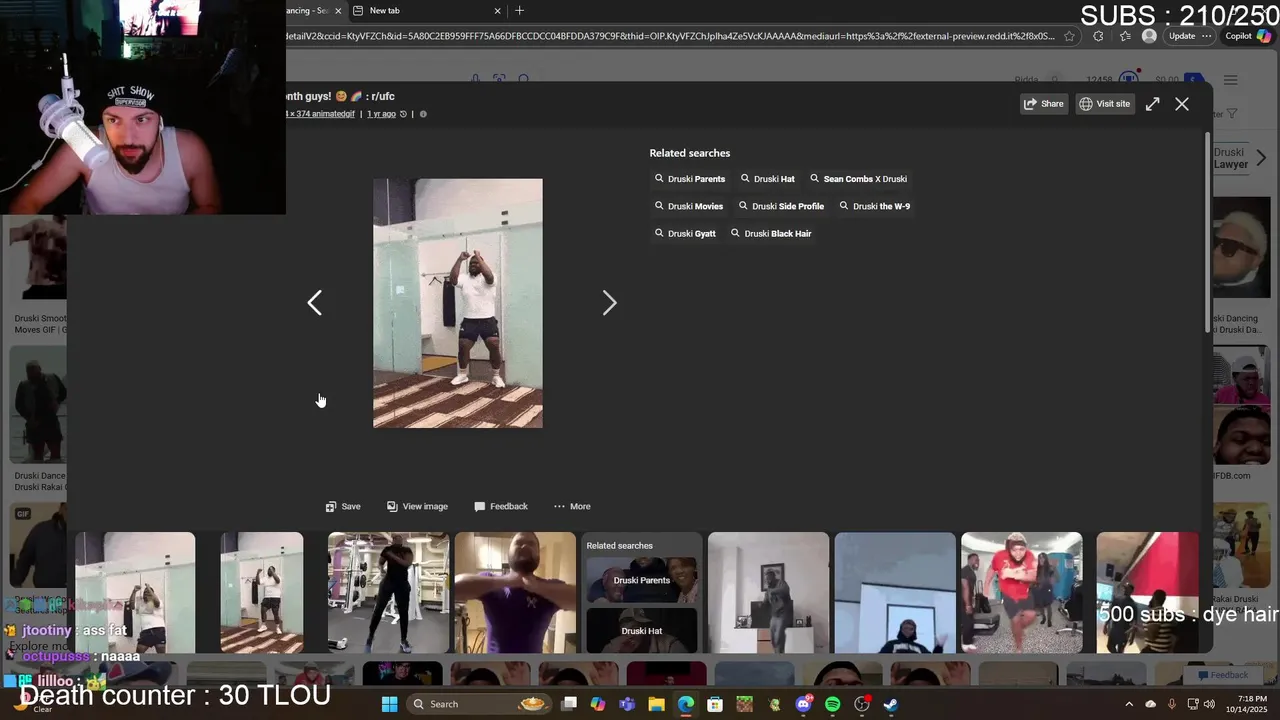Click the browser address bar URL
The image size is (1280, 720).
click(670, 36)
